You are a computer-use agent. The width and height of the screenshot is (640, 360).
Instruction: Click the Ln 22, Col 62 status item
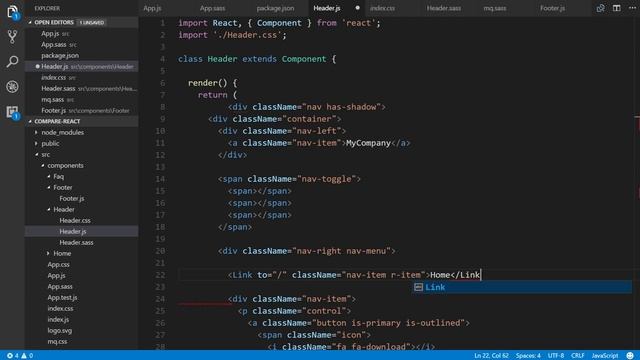(491, 356)
